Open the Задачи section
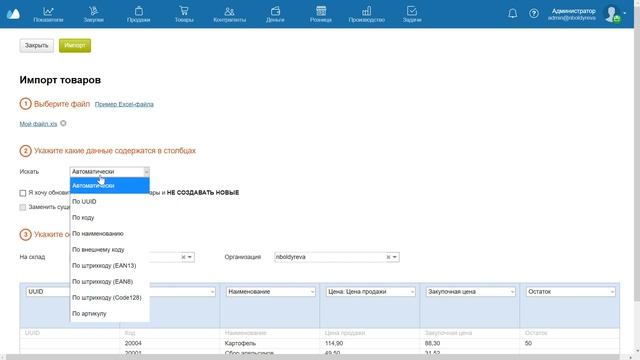This screenshot has width=640, height=360. coord(412,14)
